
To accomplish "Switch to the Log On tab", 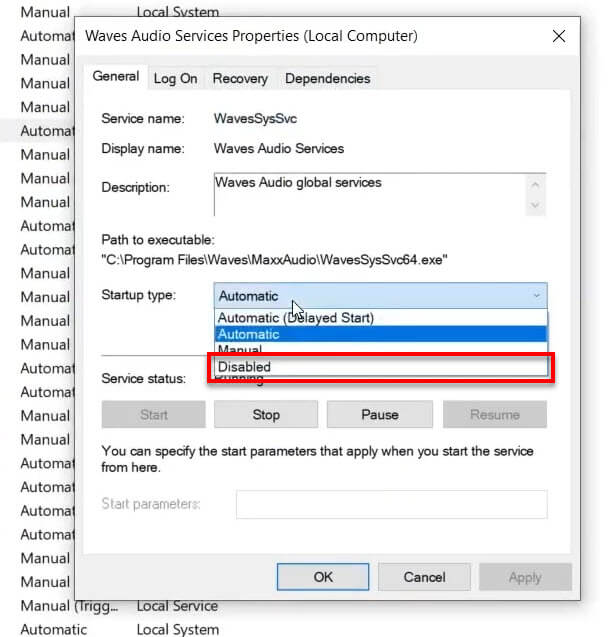I will click(176, 78).
